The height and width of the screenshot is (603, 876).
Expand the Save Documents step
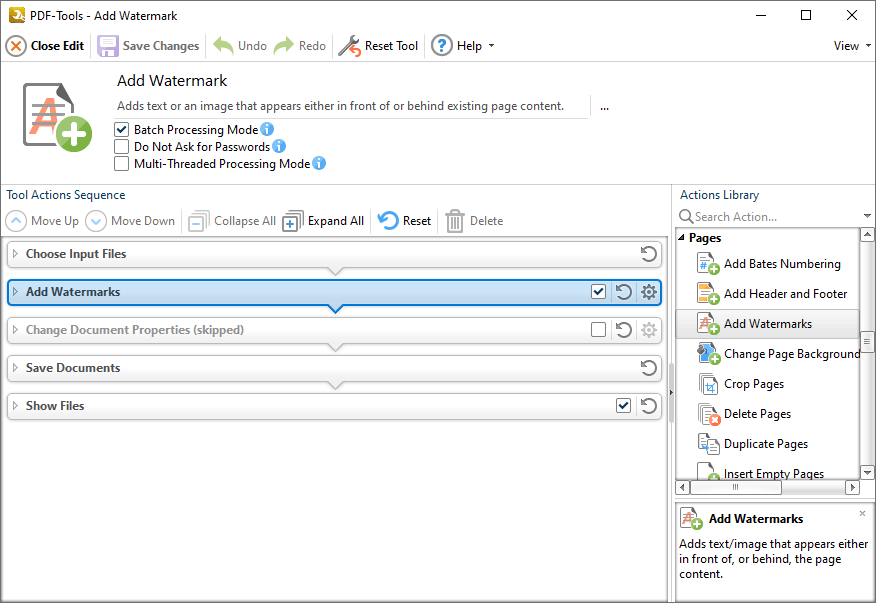(x=15, y=368)
